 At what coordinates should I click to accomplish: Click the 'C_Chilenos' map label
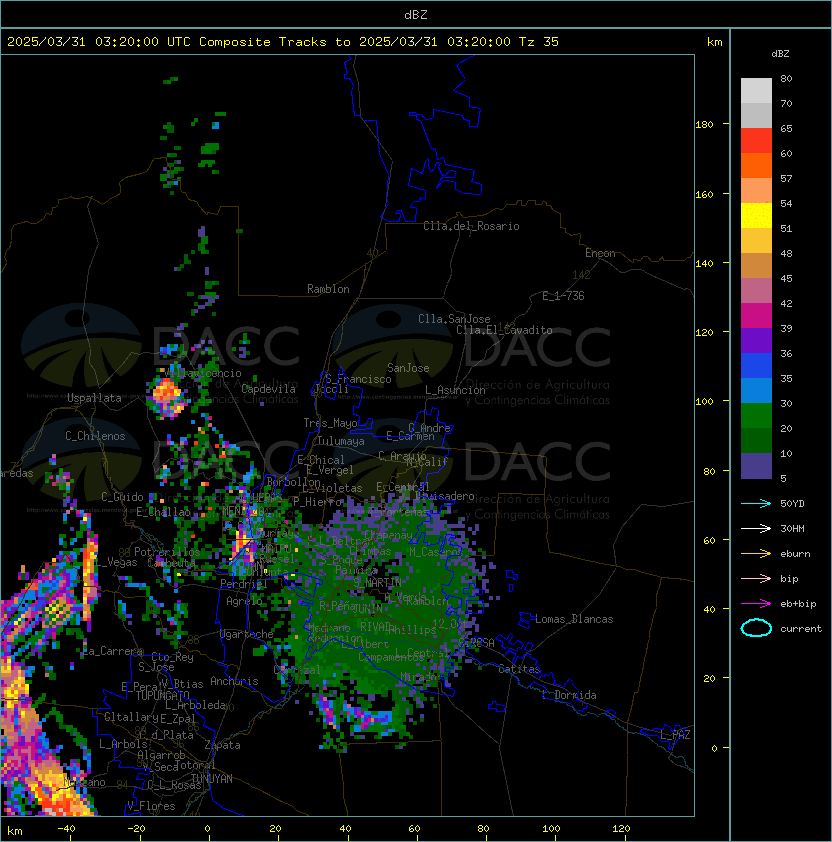tap(95, 436)
